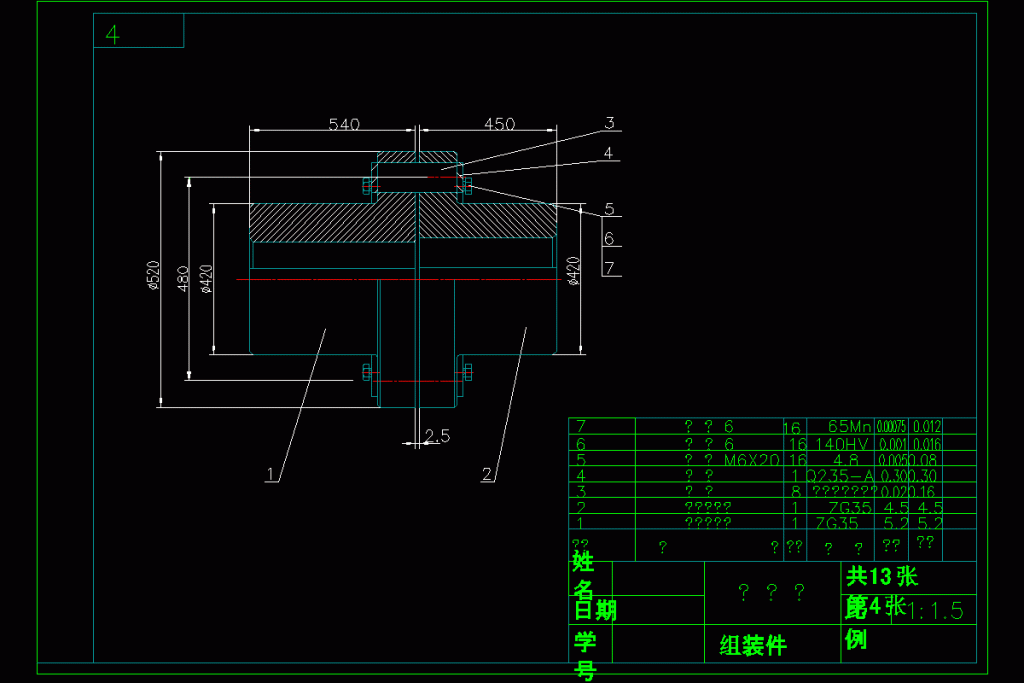
Task: Click the underlined balloon label 2
Action: 487,474
